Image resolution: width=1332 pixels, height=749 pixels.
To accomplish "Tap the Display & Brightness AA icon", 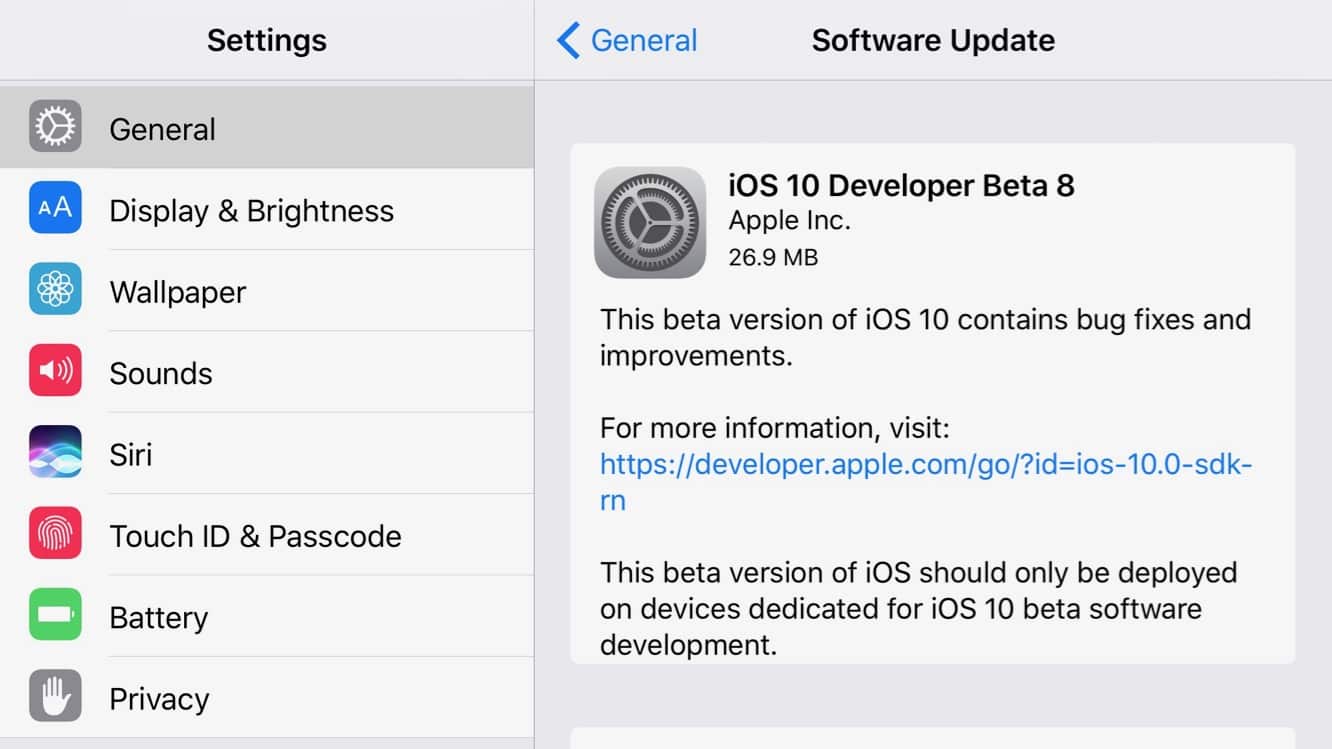I will coord(55,208).
